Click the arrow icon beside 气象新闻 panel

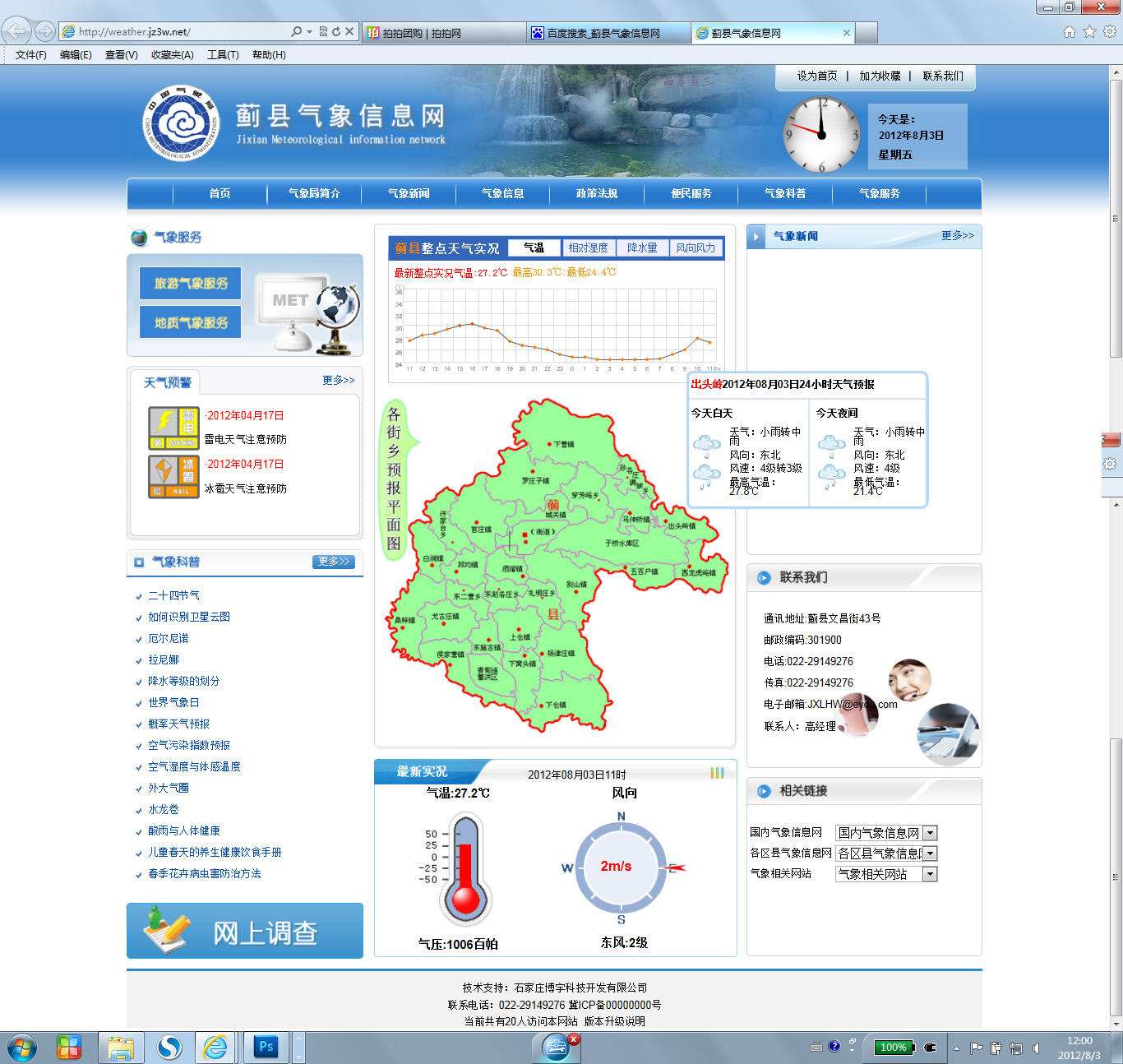click(756, 237)
